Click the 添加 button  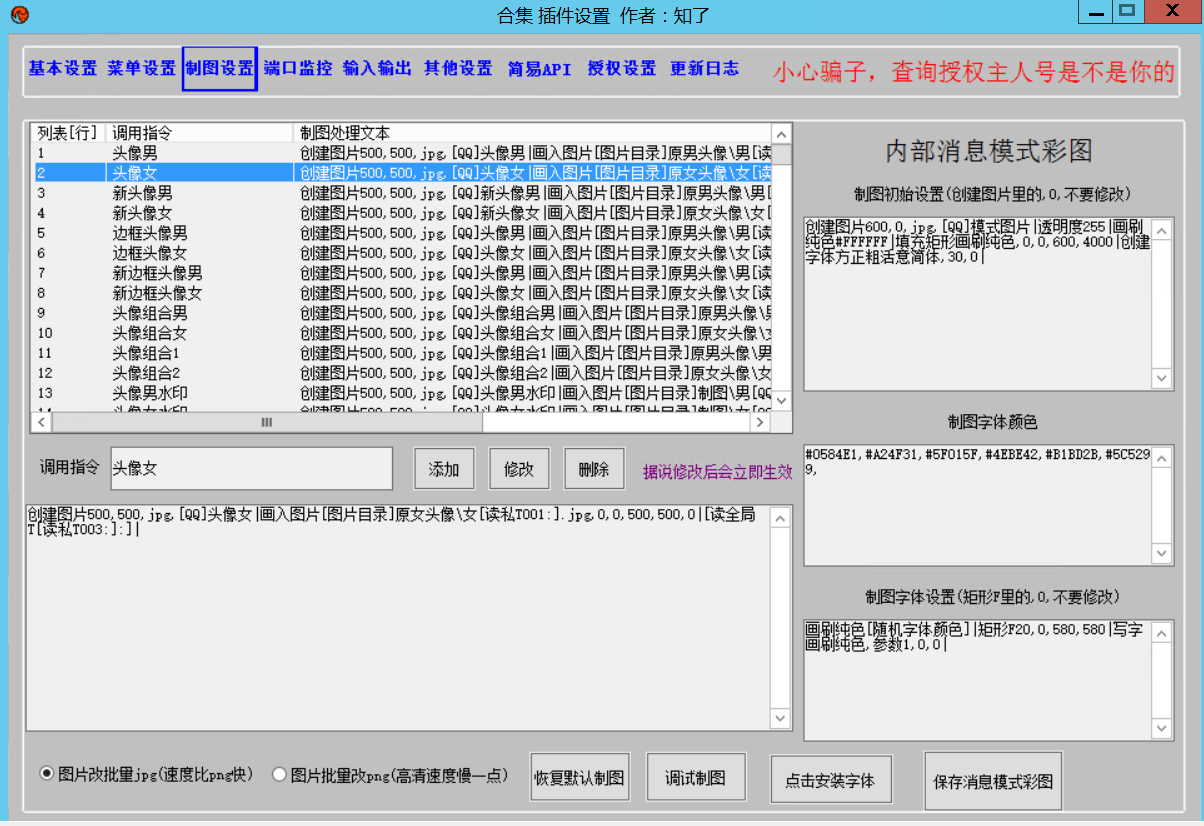point(444,468)
